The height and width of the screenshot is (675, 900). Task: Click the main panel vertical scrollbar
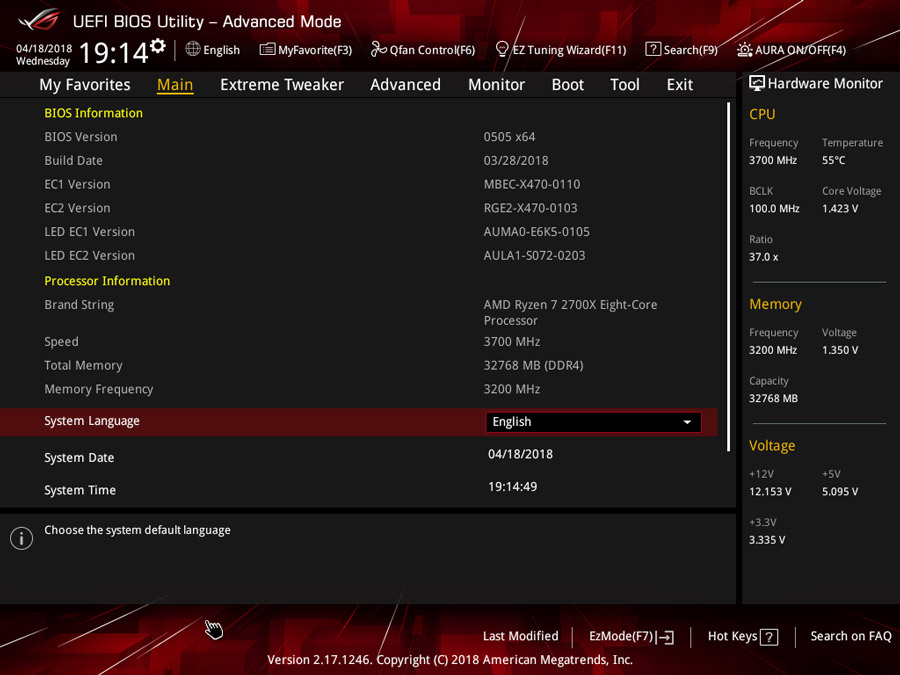pos(728,277)
